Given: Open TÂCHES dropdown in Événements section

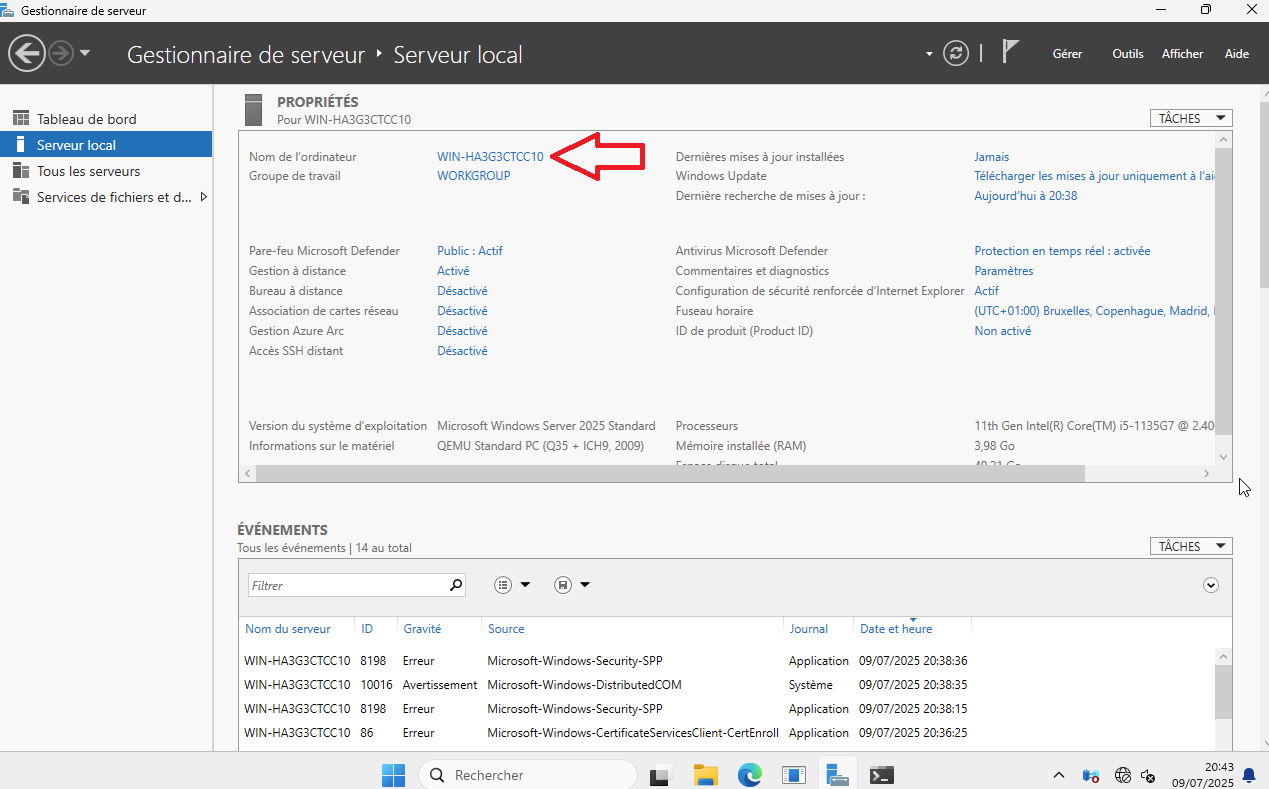Looking at the screenshot, I should click(1191, 546).
